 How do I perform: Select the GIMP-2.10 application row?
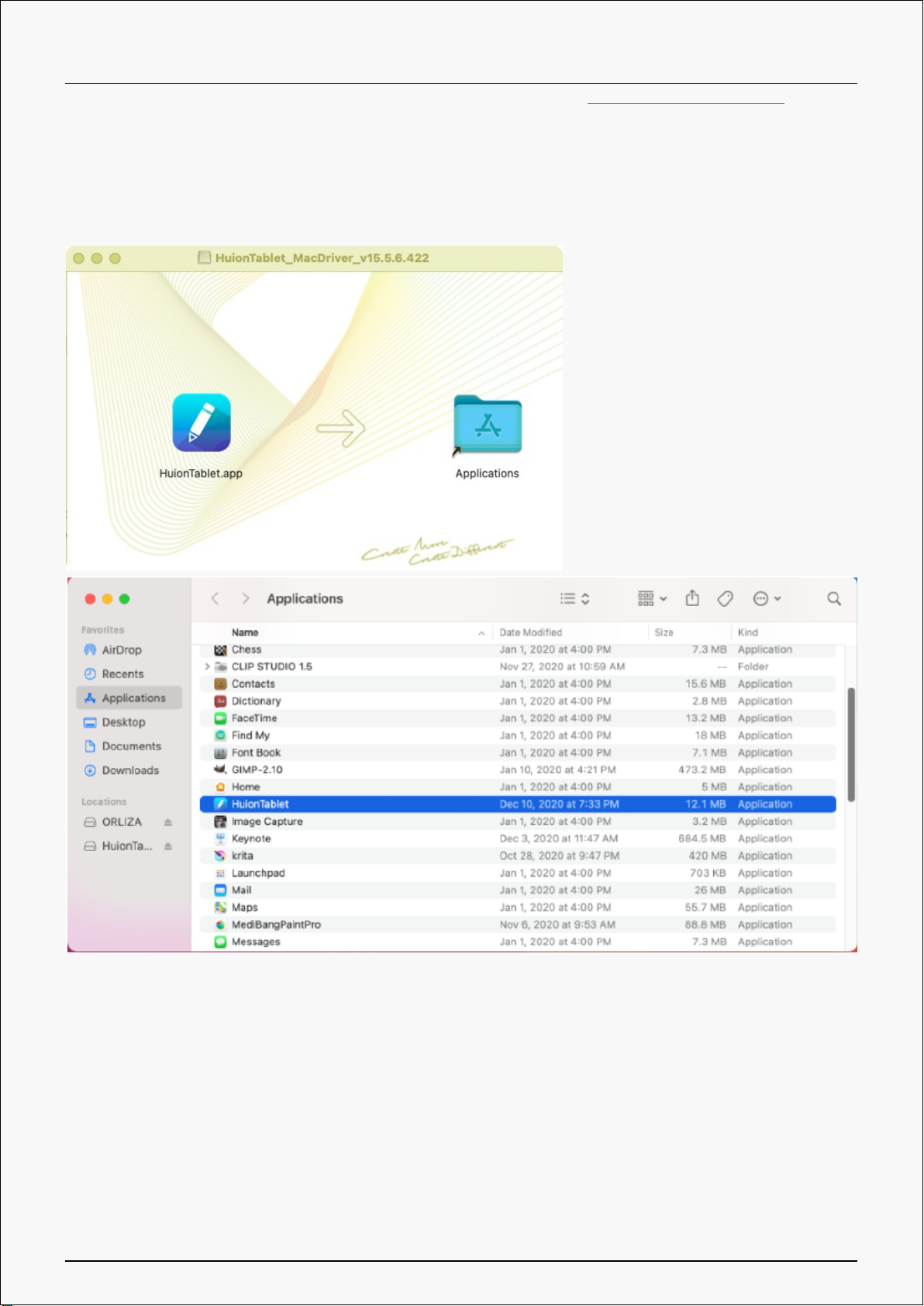point(518,770)
